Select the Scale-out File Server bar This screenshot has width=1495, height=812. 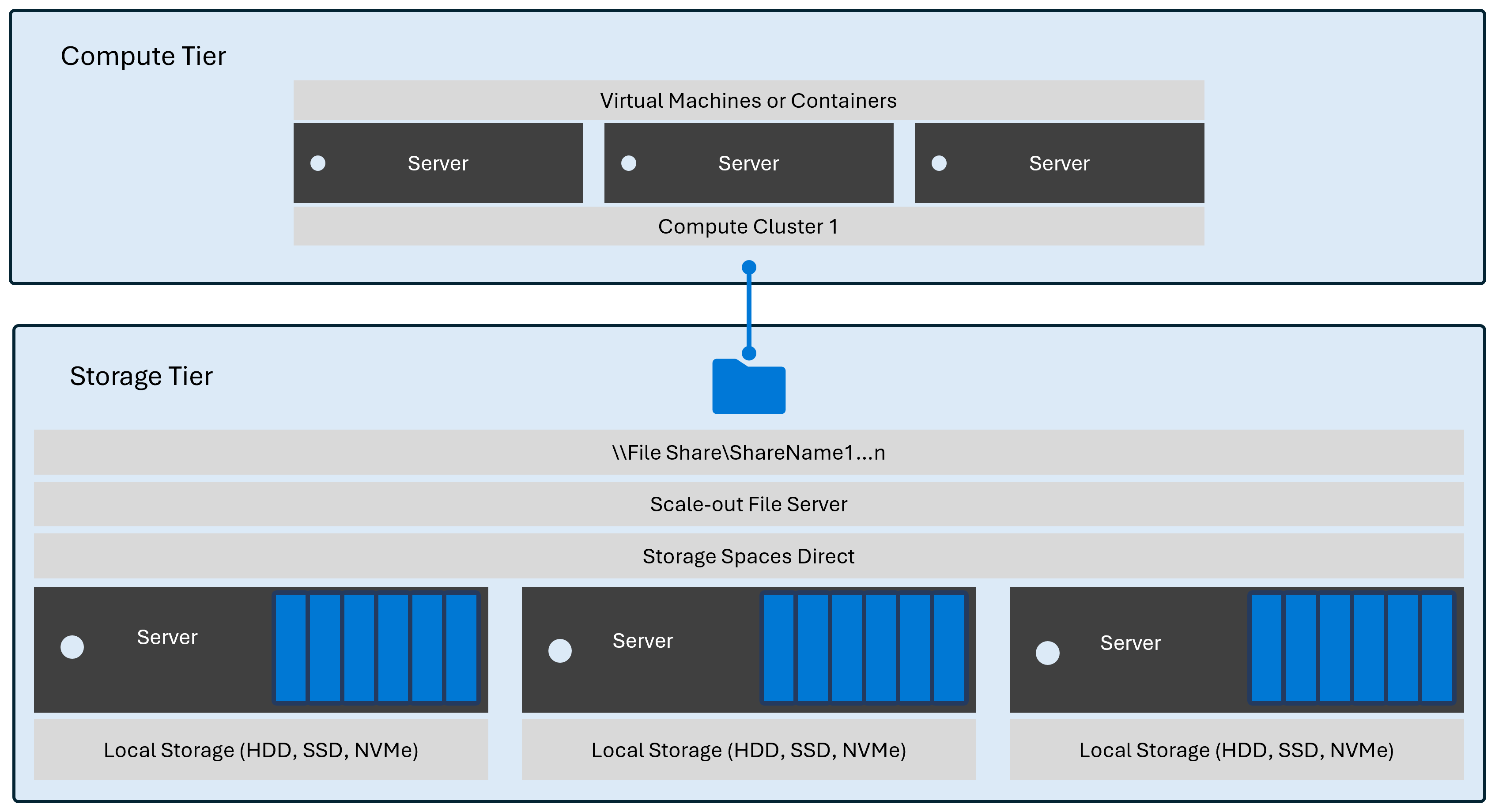pyautogui.click(x=748, y=504)
